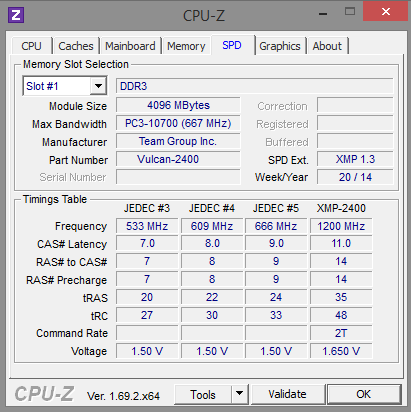Go to the About tab

tap(327, 46)
